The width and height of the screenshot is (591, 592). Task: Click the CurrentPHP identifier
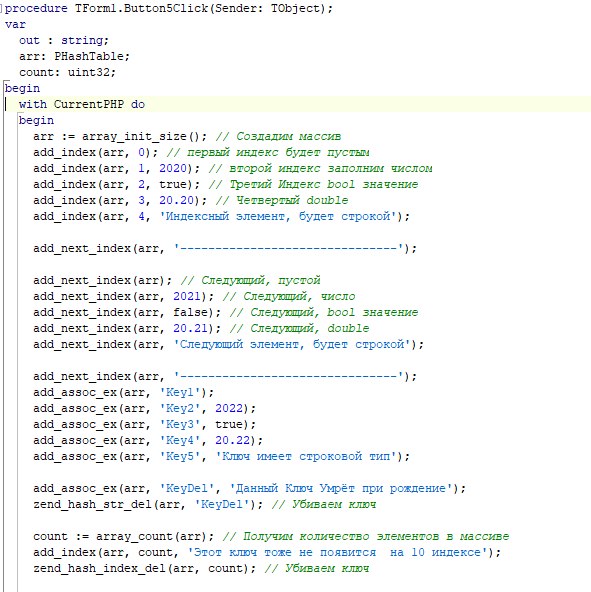pos(89,104)
